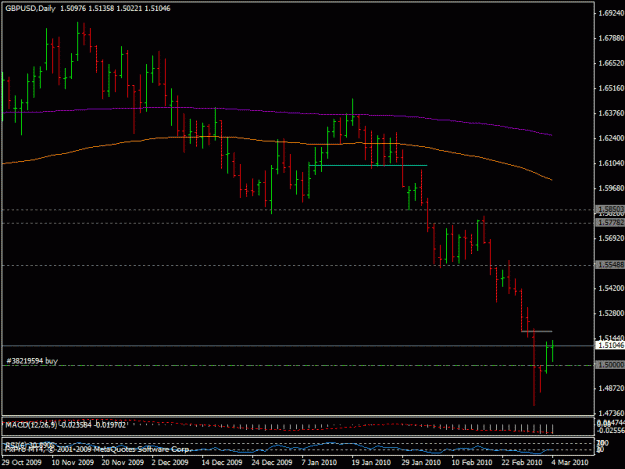Click the date label 29 Jan 2010
Image resolution: width=625 pixels, height=469 pixels.
tap(421, 462)
